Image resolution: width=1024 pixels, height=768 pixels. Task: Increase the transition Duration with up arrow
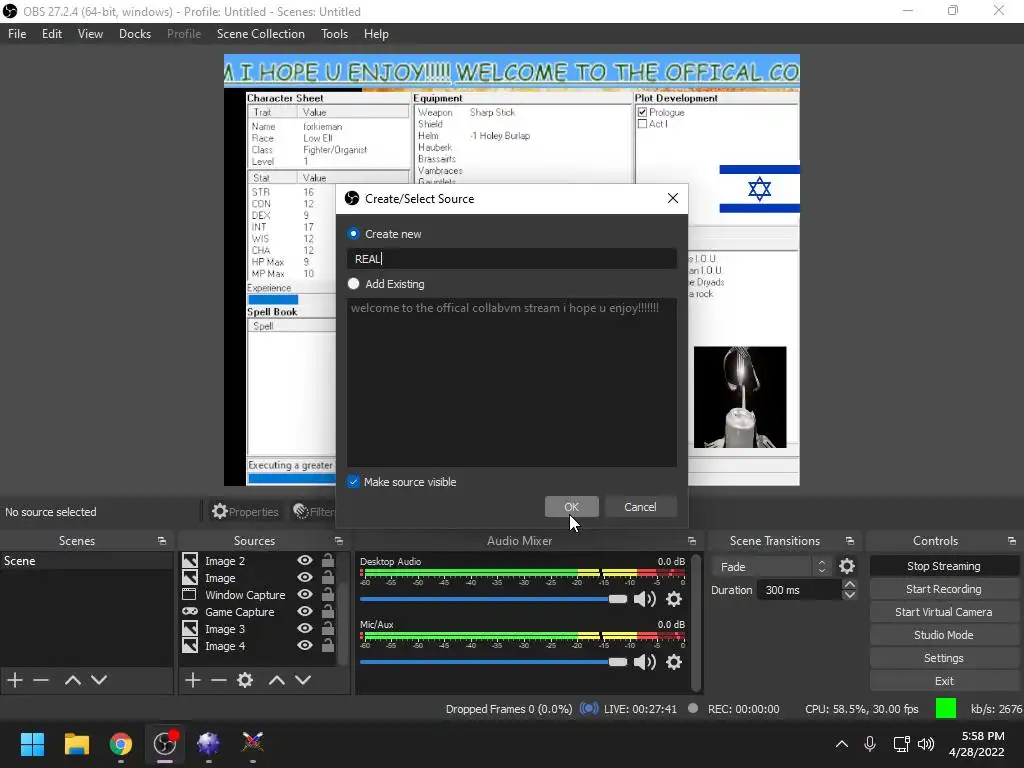tap(850, 584)
